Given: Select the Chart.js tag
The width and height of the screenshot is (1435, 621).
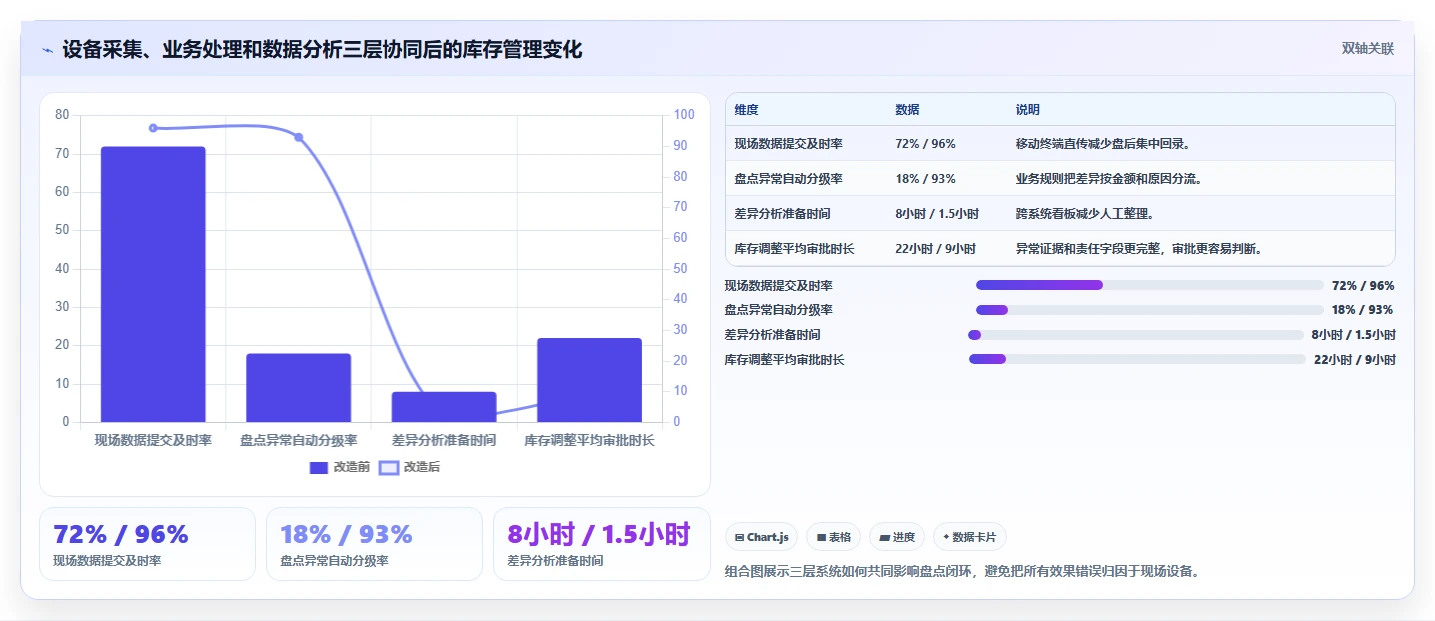Looking at the screenshot, I should pos(761,537).
